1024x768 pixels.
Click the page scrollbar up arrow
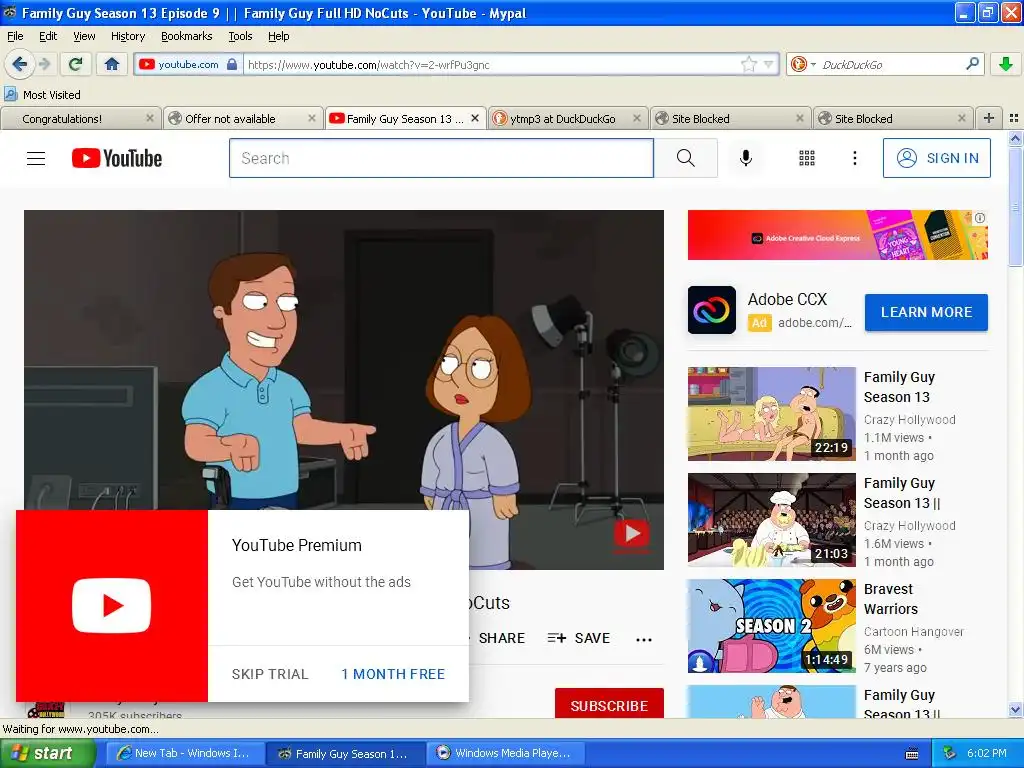click(1015, 138)
